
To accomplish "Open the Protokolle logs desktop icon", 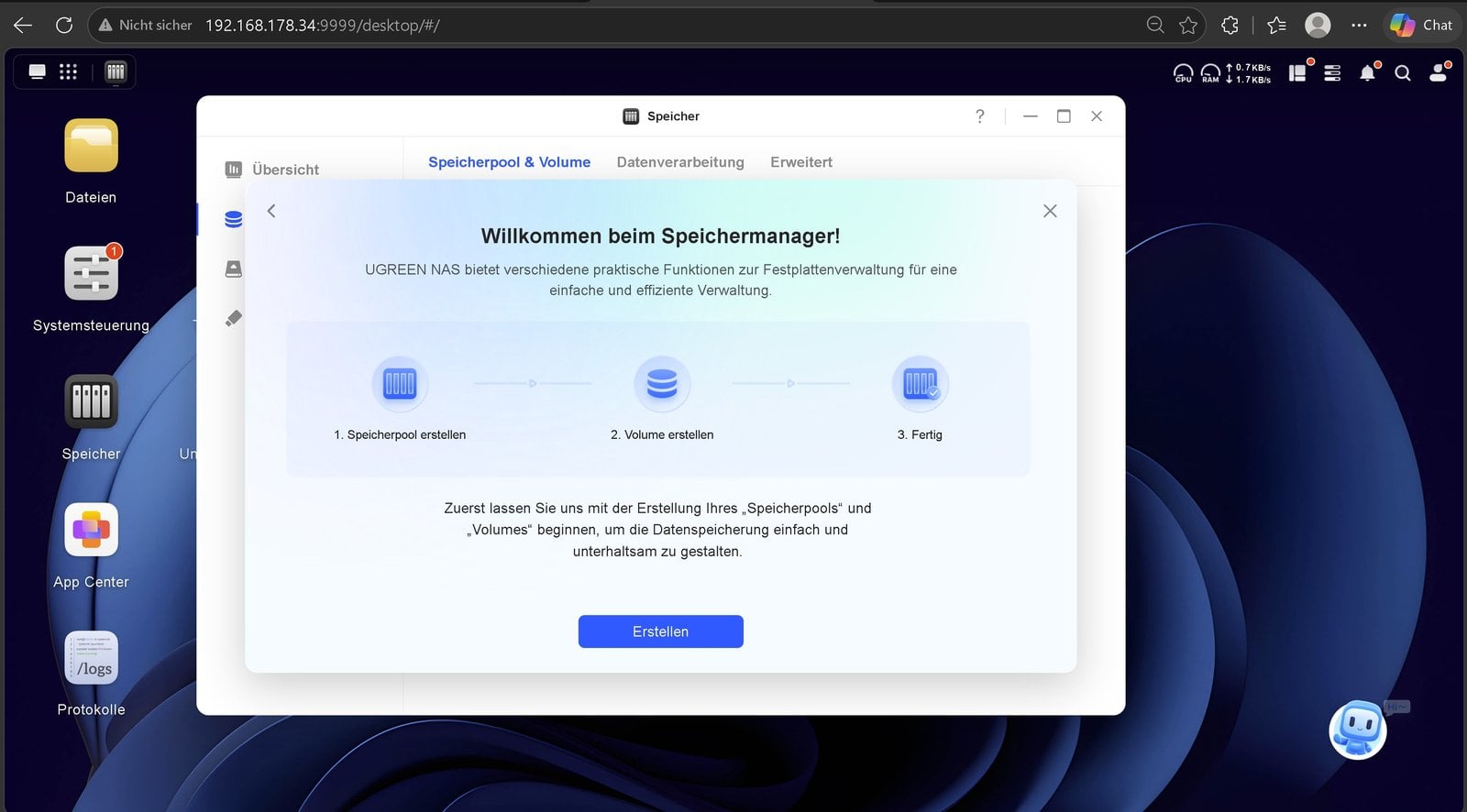I will [91, 658].
